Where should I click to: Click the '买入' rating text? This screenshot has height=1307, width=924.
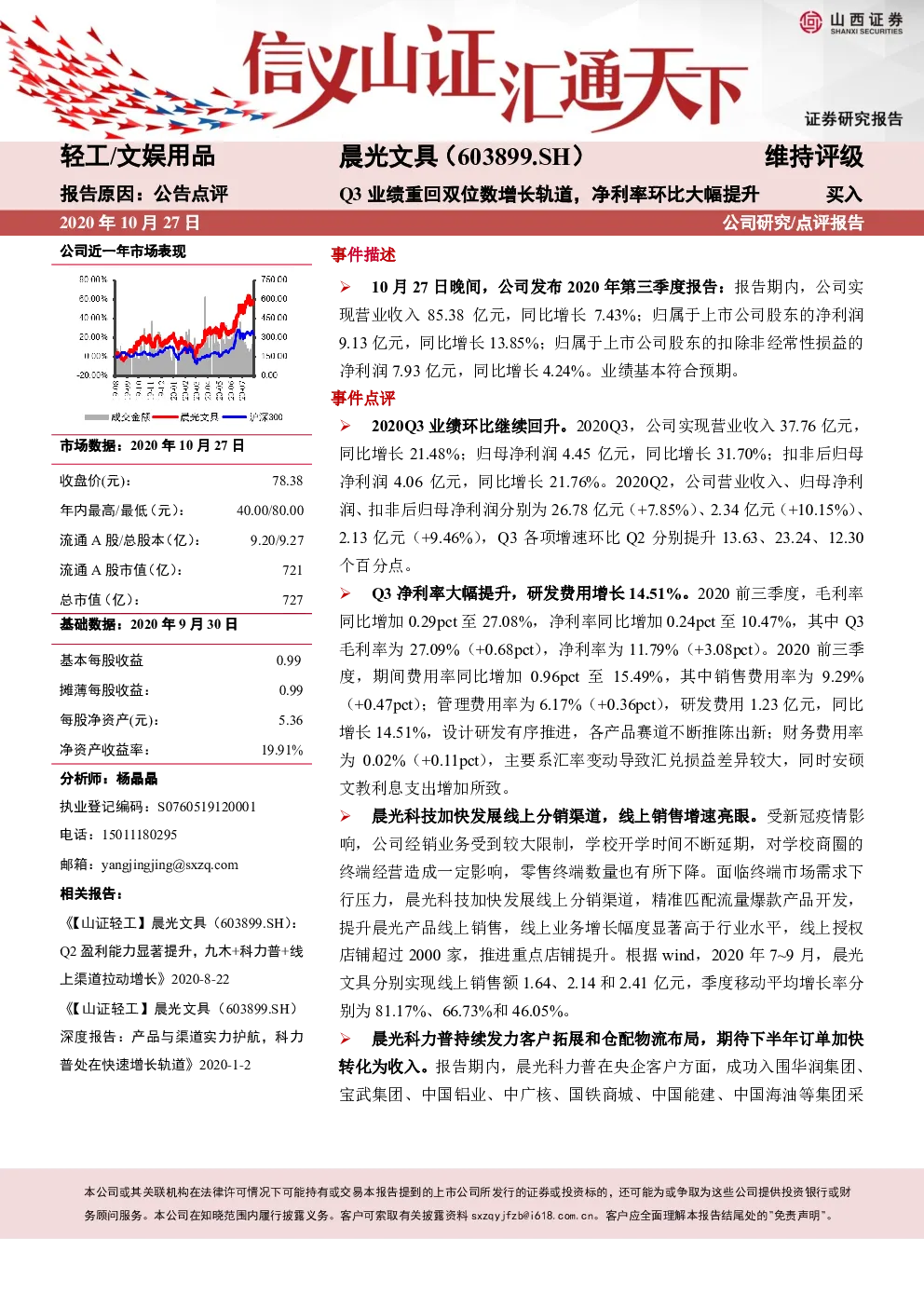pos(844,194)
